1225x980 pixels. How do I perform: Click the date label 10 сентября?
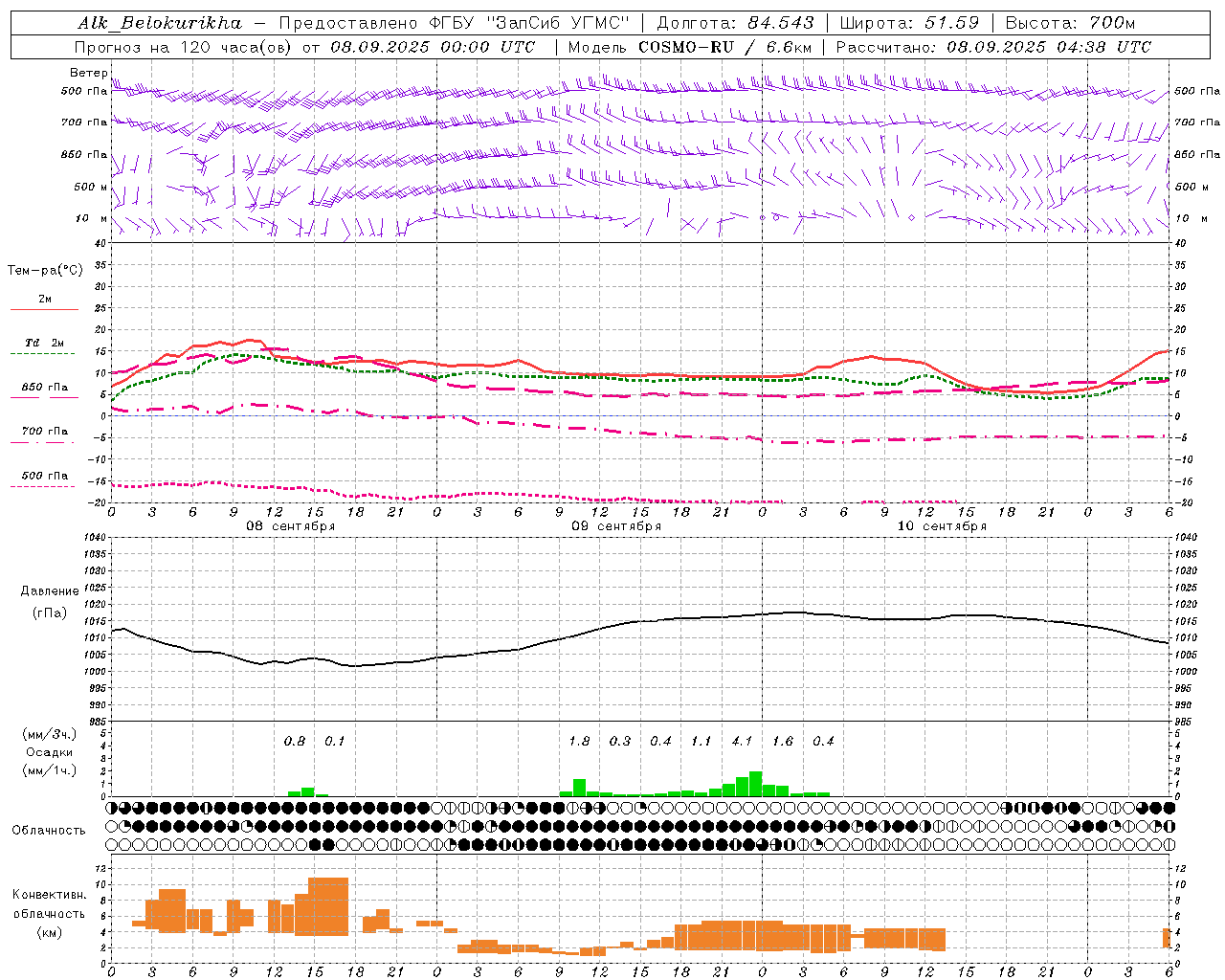(x=942, y=526)
